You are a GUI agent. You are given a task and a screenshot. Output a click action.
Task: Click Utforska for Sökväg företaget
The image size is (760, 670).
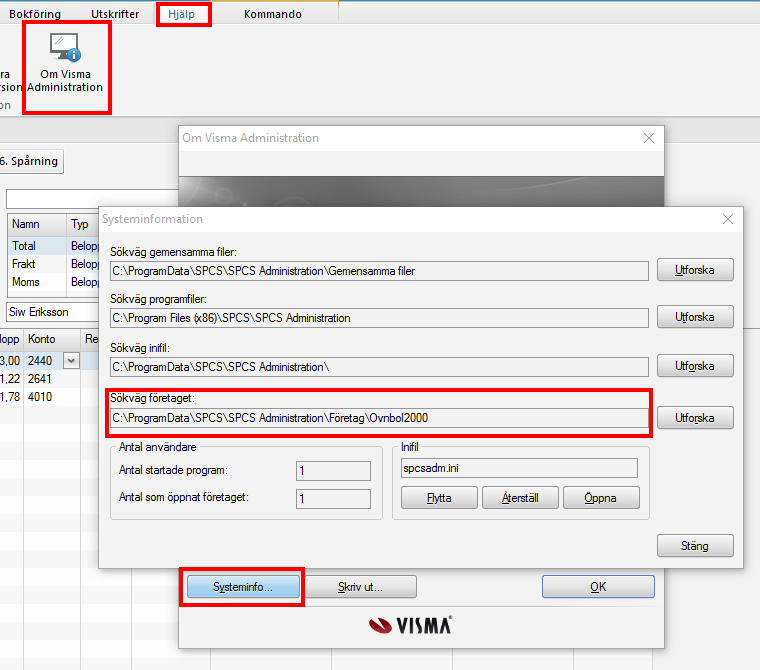pos(695,417)
